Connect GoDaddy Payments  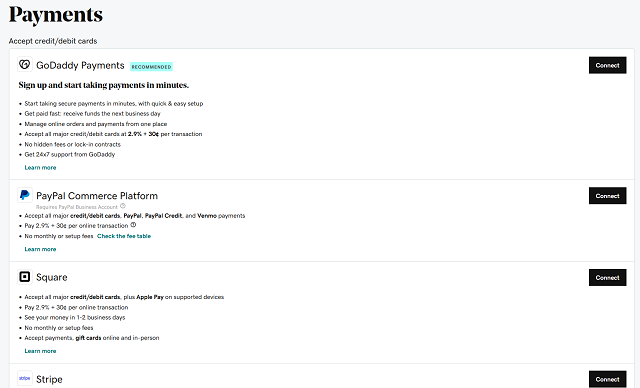tap(607, 65)
